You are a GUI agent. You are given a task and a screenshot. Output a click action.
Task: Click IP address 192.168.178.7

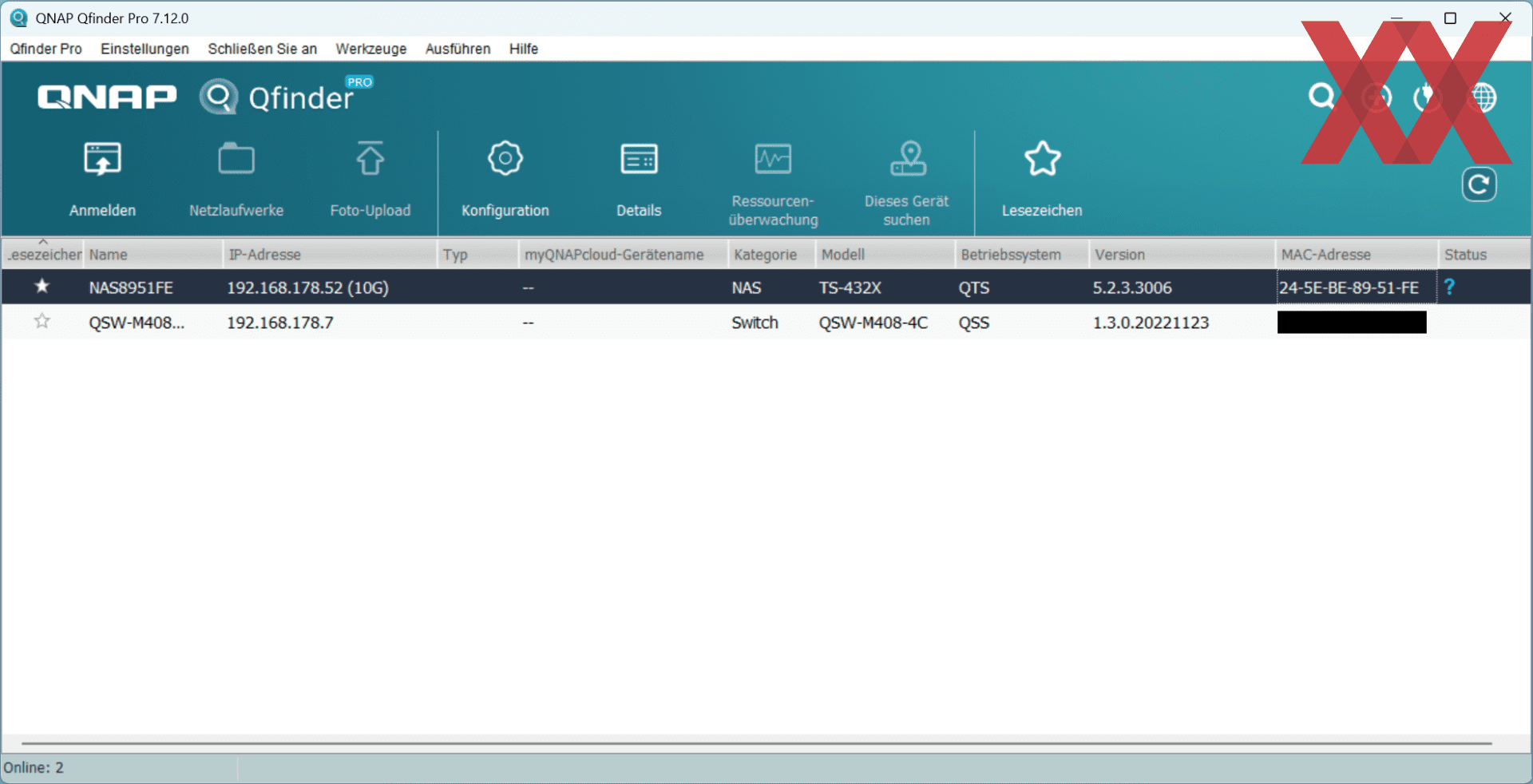coord(280,323)
